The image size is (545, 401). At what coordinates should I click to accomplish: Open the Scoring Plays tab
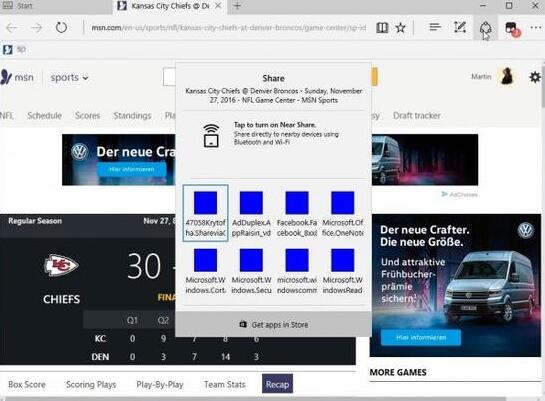(x=91, y=385)
